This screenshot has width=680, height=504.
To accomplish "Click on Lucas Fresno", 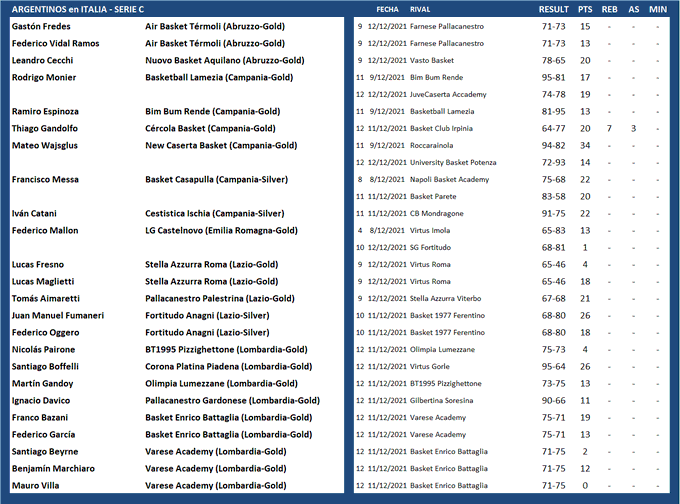I will pos(38,265).
